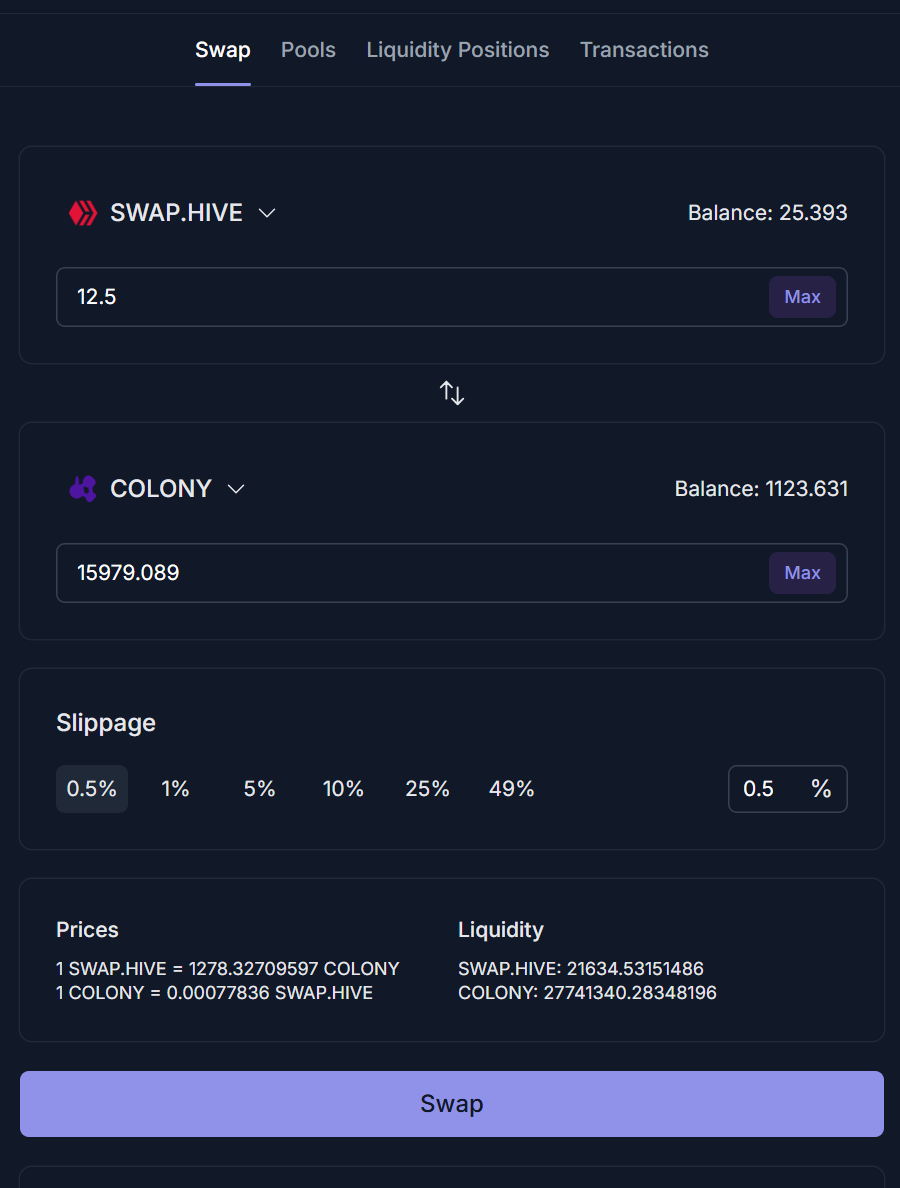The image size is (900, 1188).
Task: Select the 5% slippage option
Action: (x=259, y=789)
